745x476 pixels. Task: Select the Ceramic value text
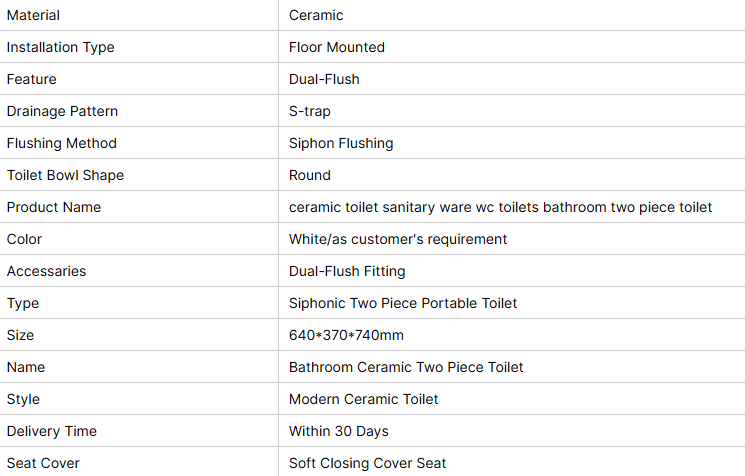pos(316,15)
